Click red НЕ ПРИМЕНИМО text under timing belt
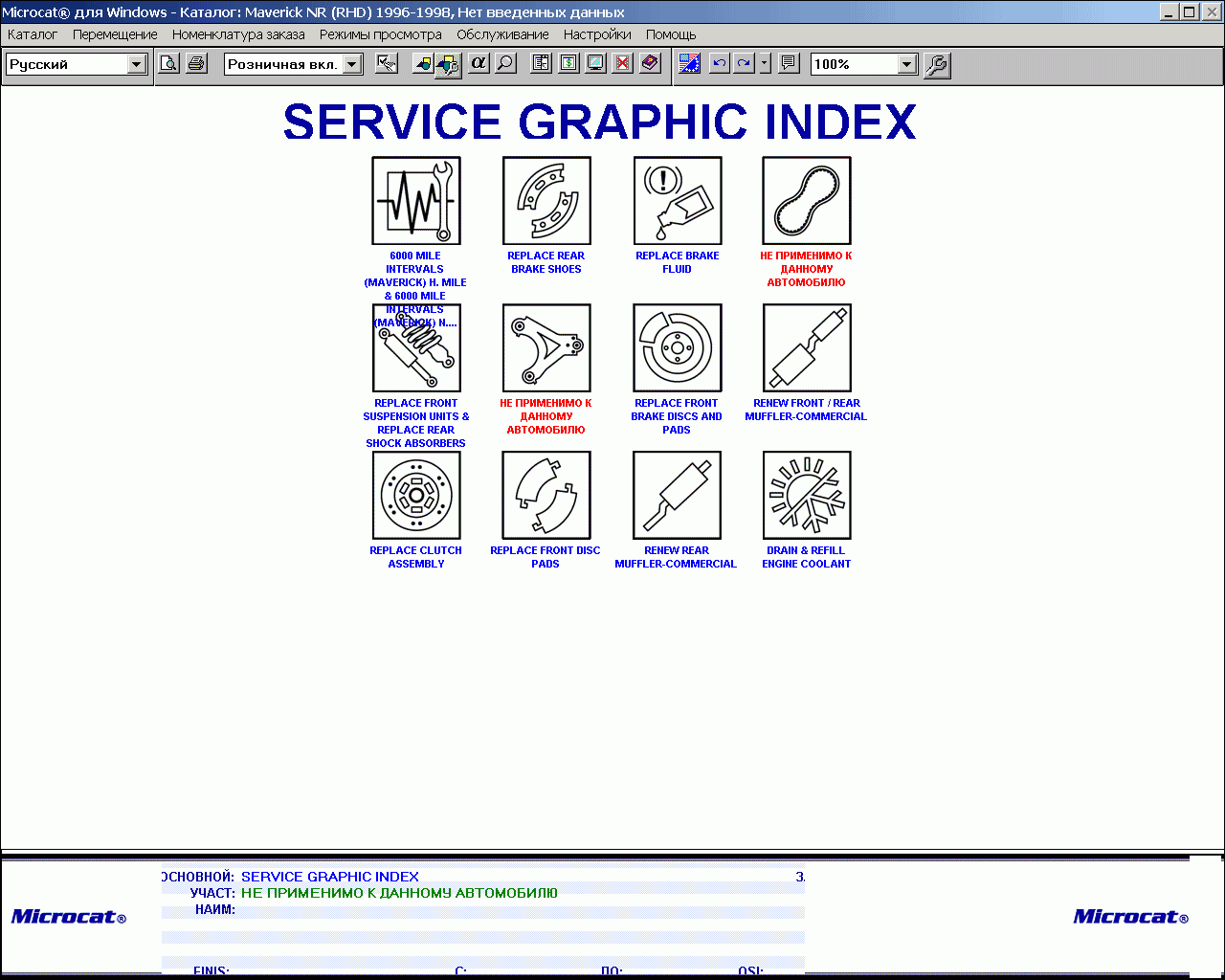This screenshot has height=980, width=1225. [806, 269]
